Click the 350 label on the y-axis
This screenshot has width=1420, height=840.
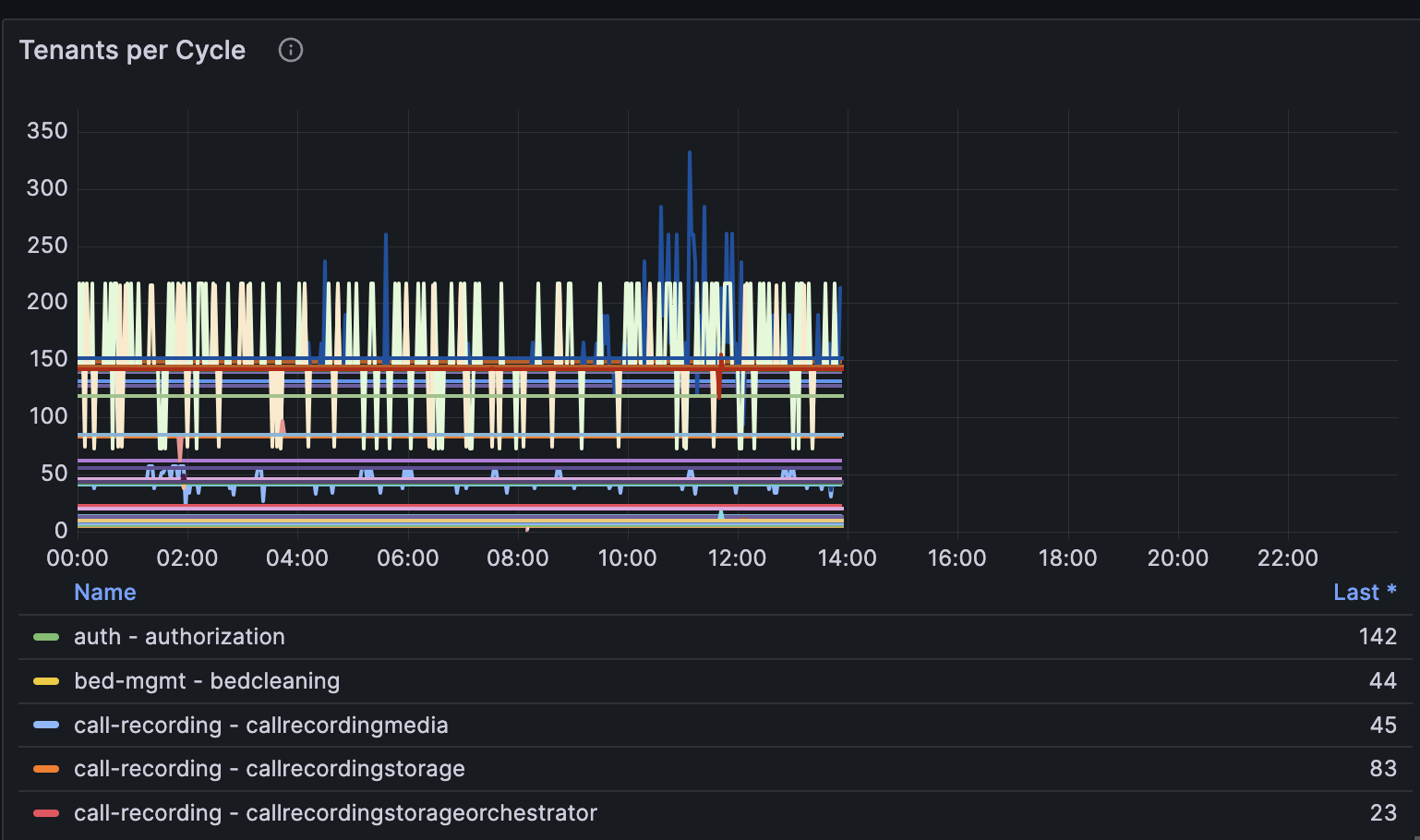(x=47, y=130)
